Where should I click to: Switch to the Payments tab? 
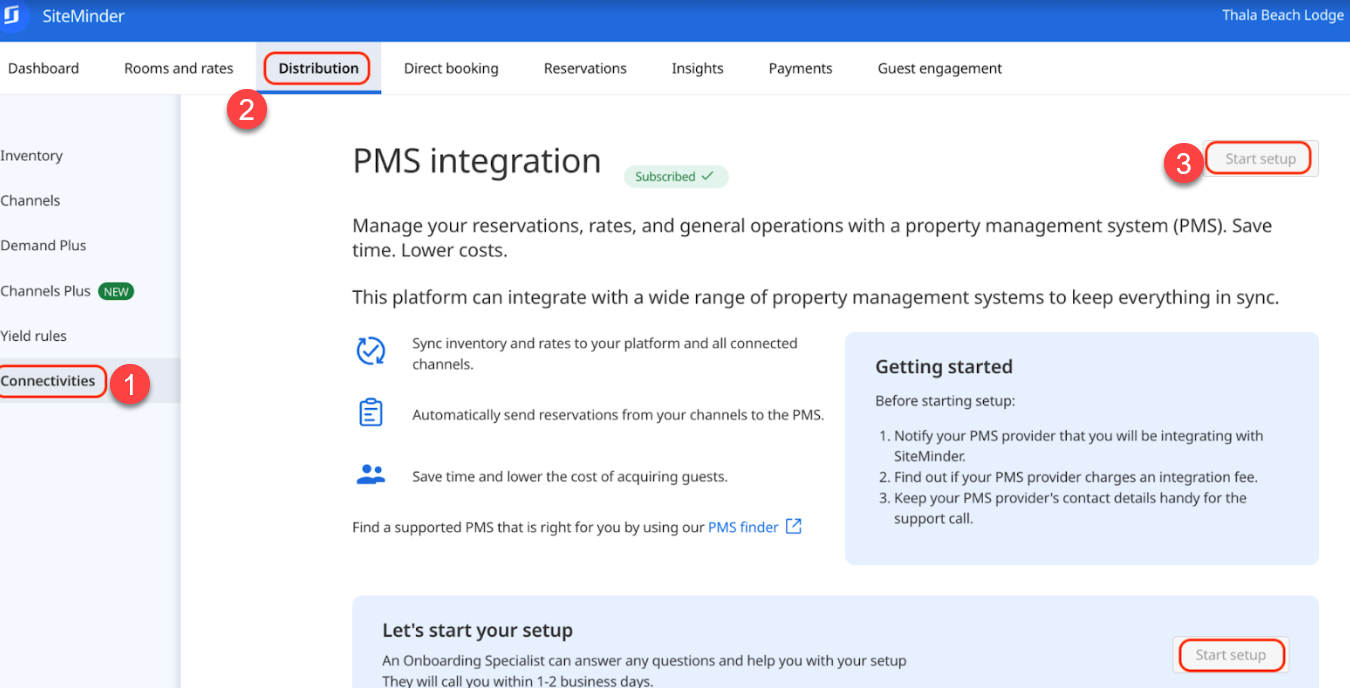[800, 68]
